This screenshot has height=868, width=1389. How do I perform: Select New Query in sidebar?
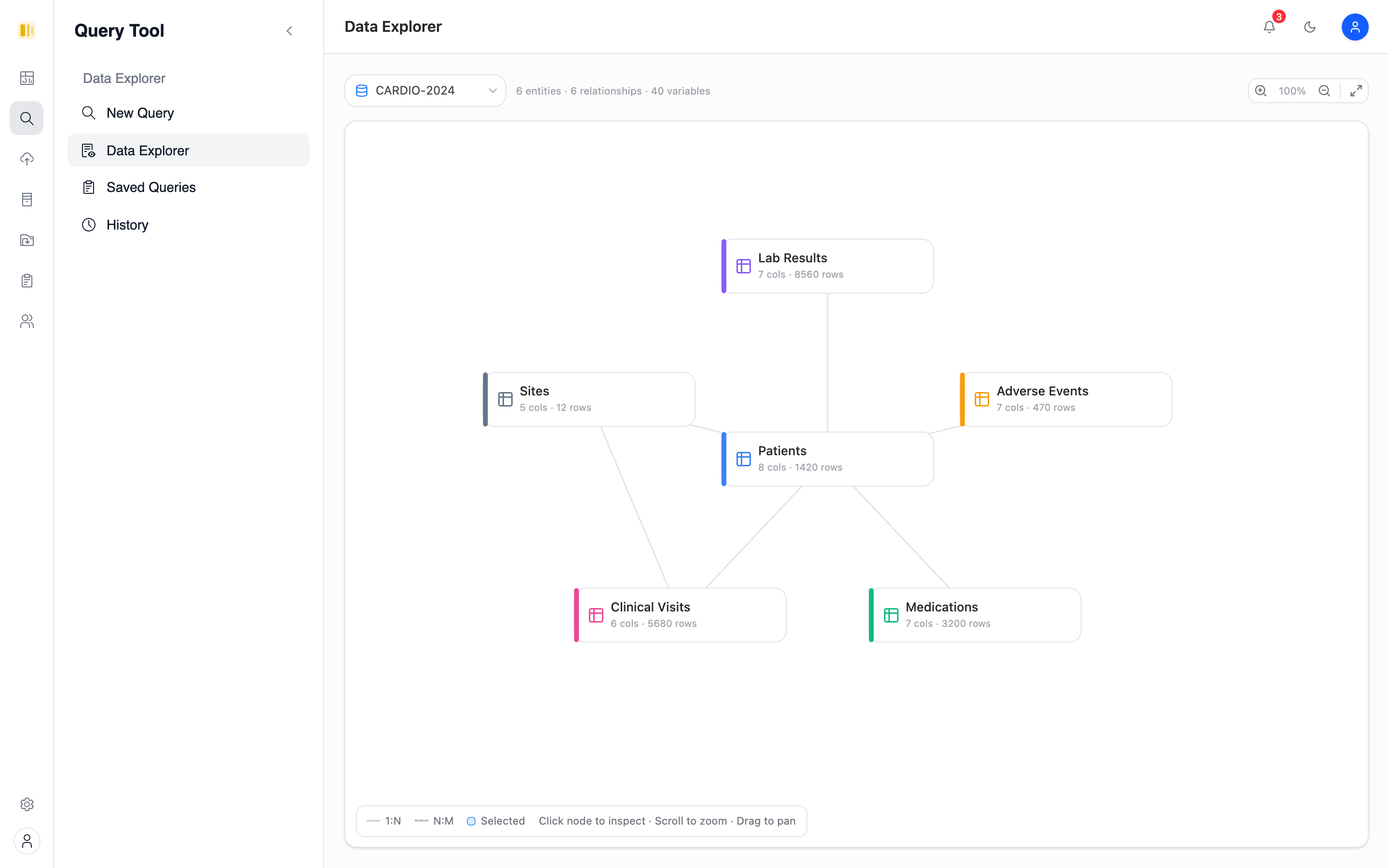pyautogui.click(x=188, y=113)
